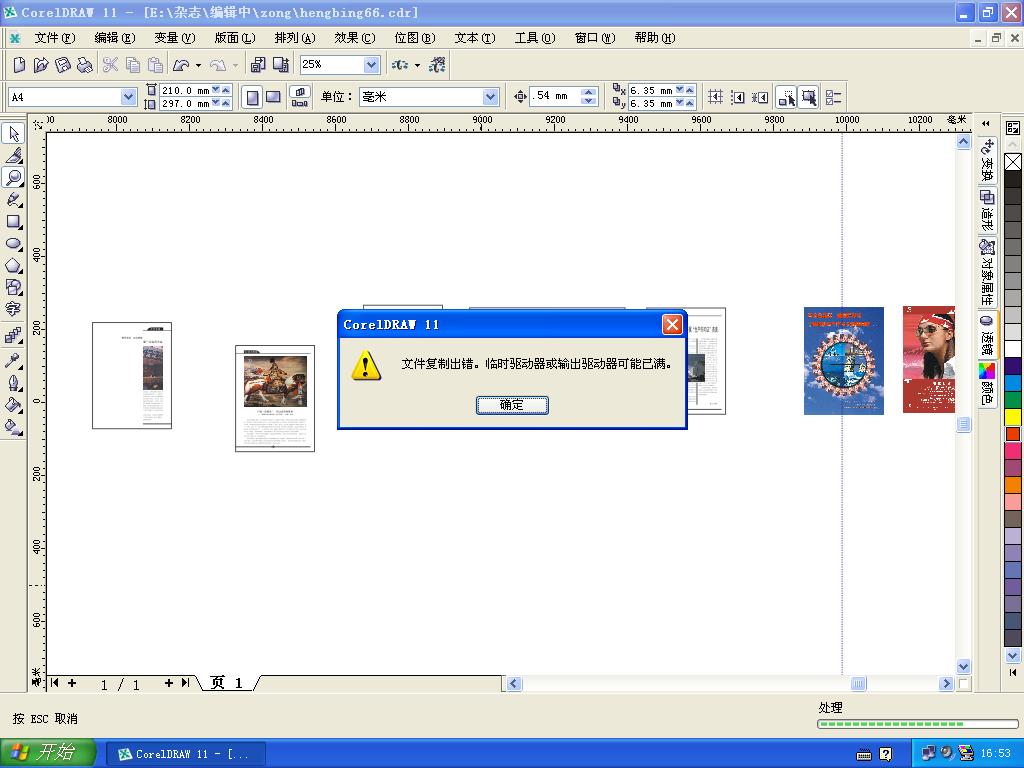Open the 文件 (File) menu
The width and height of the screenshot is (1024, 768).
[x=54, y=38]
